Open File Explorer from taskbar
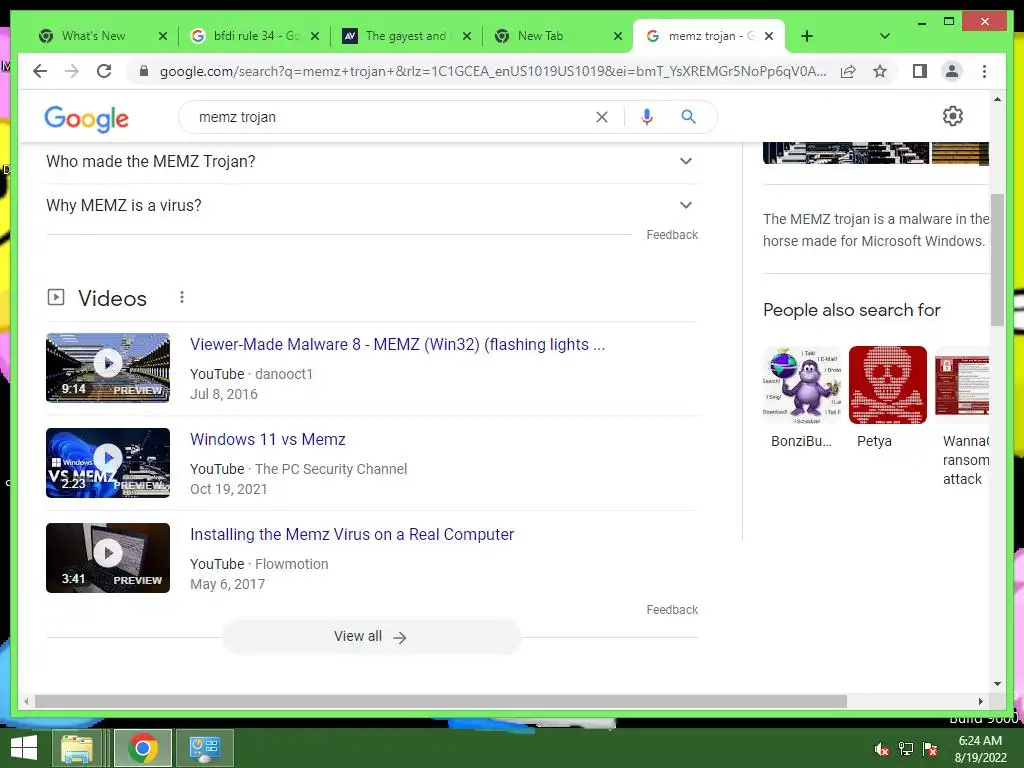The image size is (1024, 768). click(77, 748)
